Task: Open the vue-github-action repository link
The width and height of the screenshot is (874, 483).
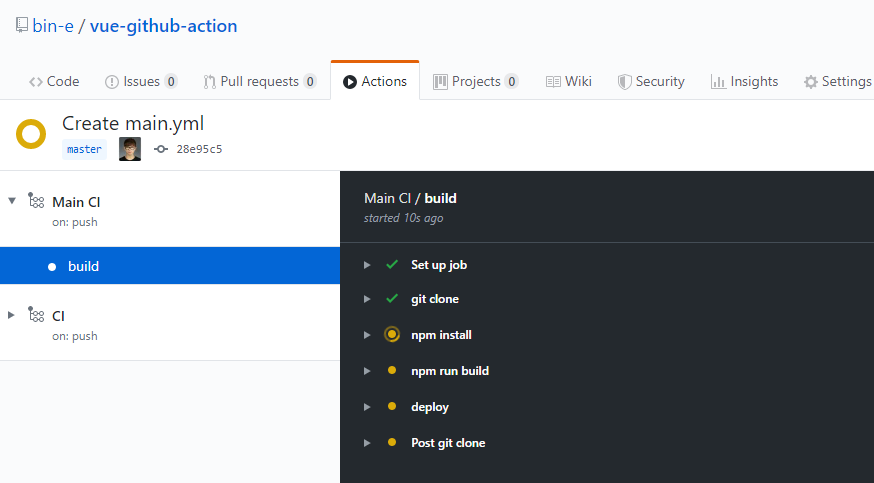Action: (163, 26)
